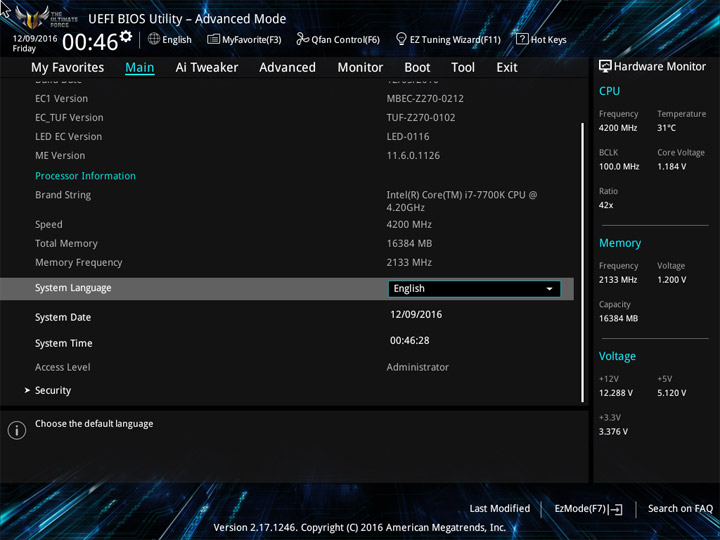Select the Main tab

coord(140,68)
